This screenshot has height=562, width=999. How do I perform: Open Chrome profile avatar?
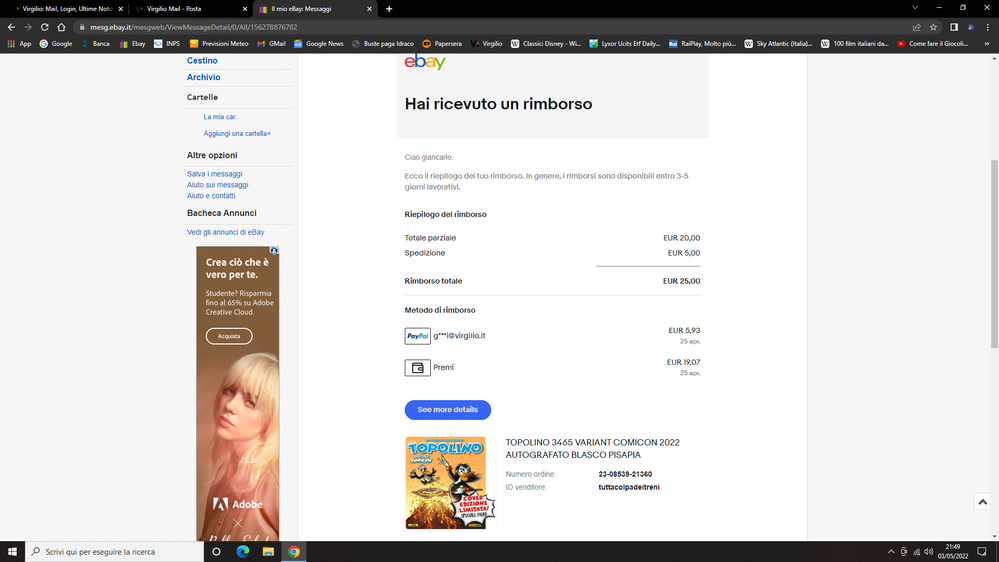tap(971, 27)
